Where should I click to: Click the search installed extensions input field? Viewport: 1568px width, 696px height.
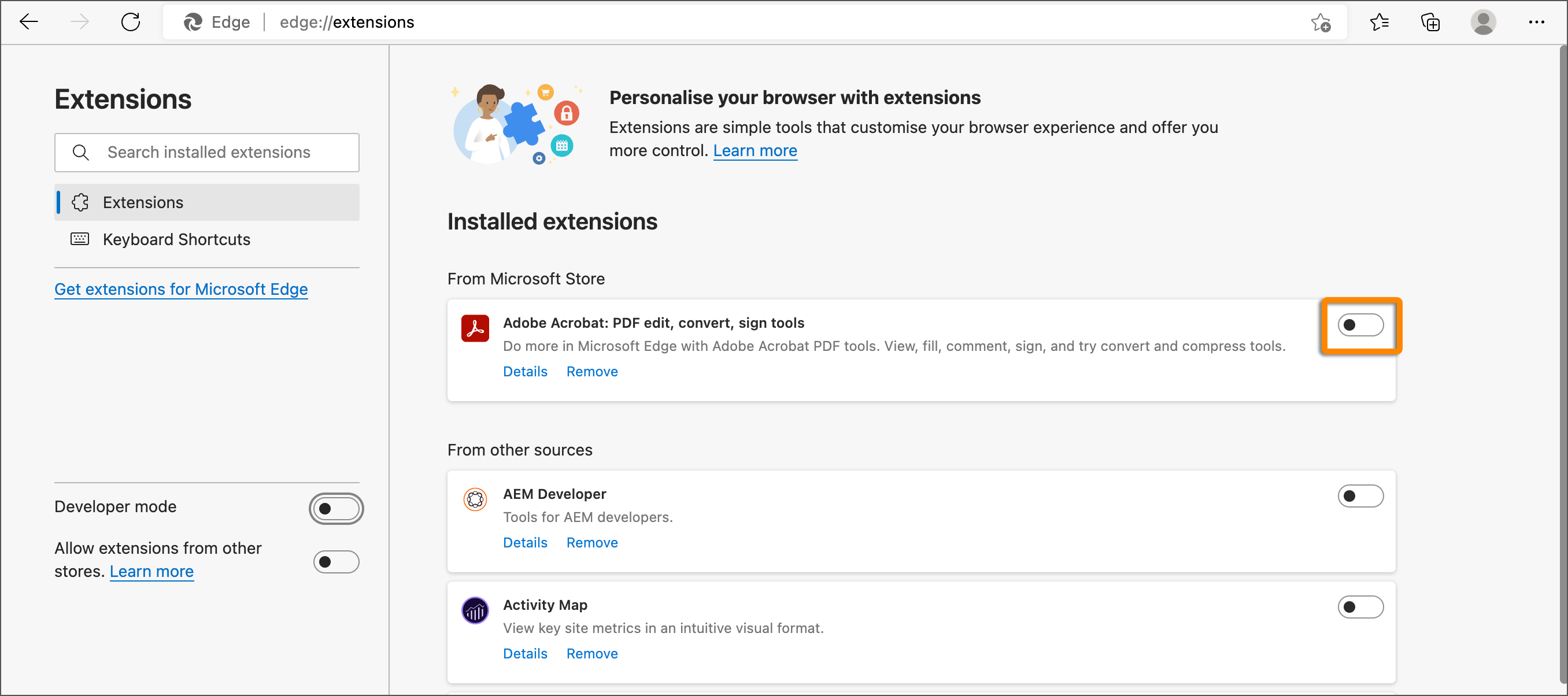pyautogui.click(x=207, y=152)
